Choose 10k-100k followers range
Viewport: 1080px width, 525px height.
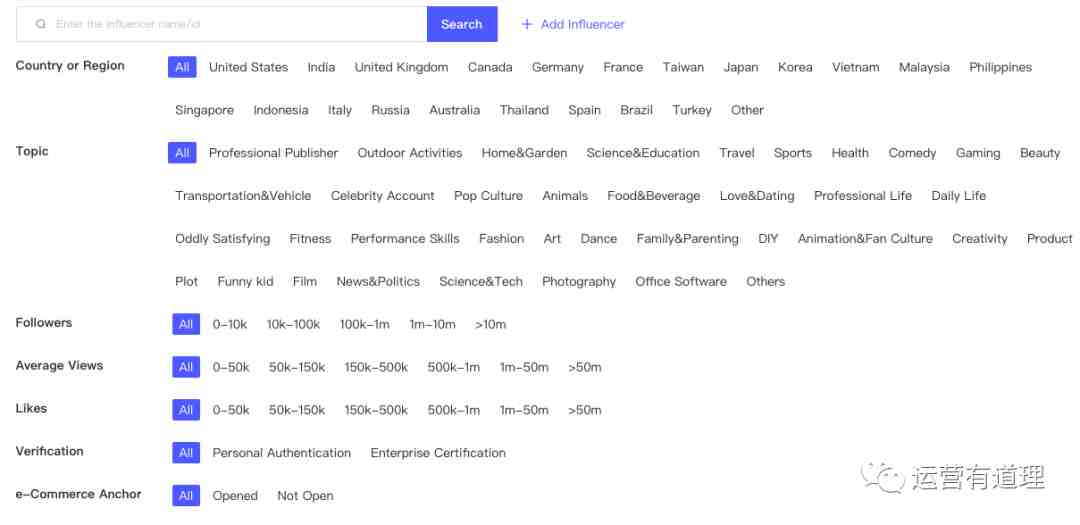[293, 324]
